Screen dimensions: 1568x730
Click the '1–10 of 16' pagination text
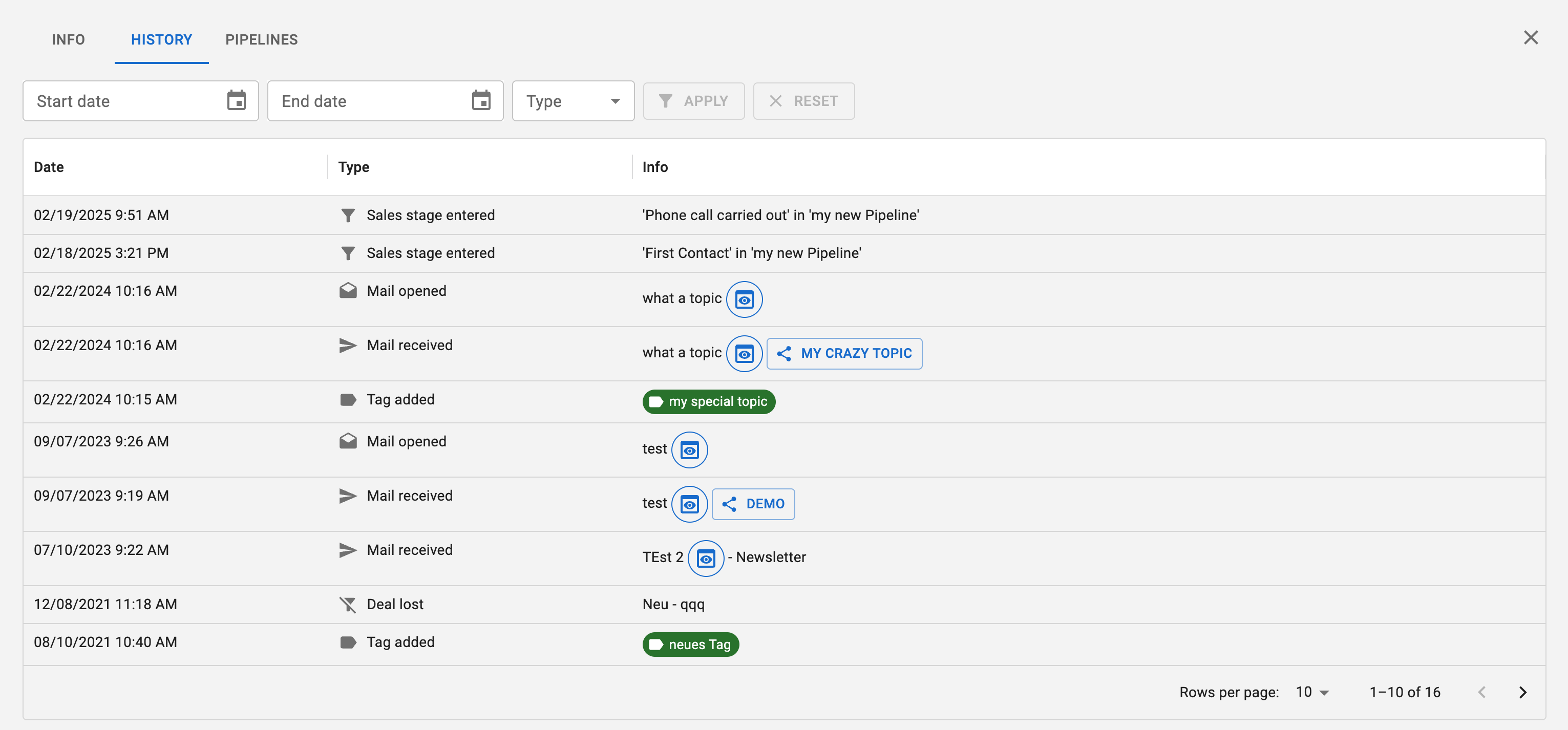click(1405, 692)
